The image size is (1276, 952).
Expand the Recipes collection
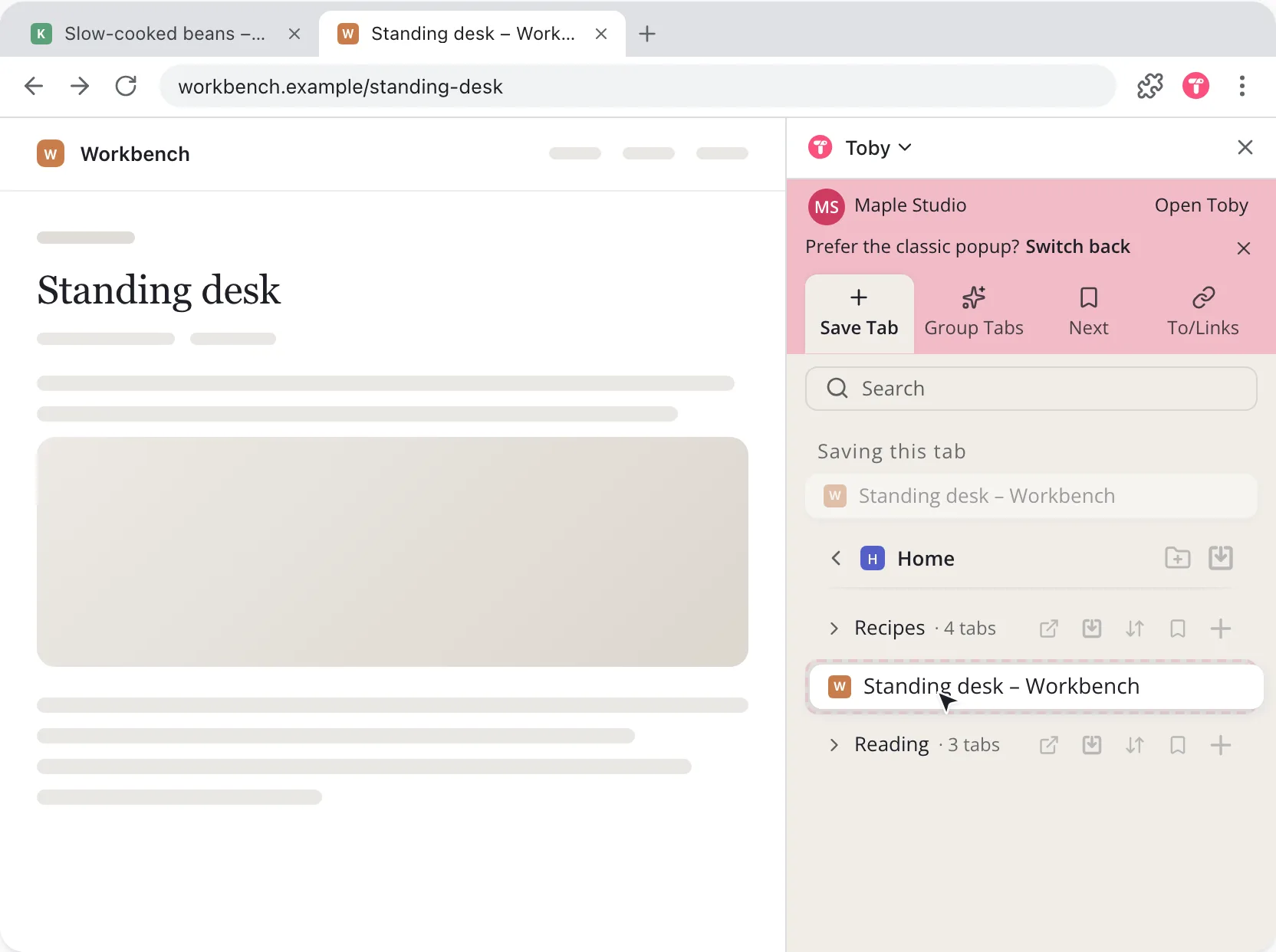[834, 629]
